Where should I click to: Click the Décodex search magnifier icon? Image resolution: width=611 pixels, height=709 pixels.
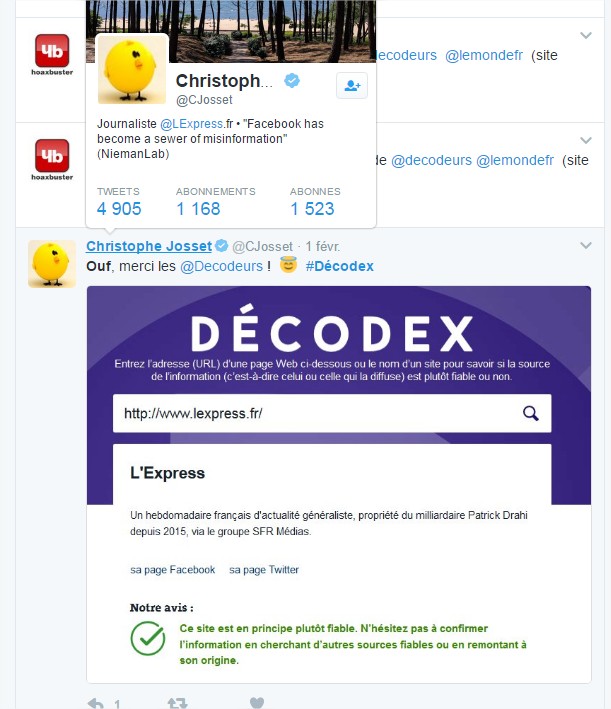pyautogui.click(x=530, y=413)
